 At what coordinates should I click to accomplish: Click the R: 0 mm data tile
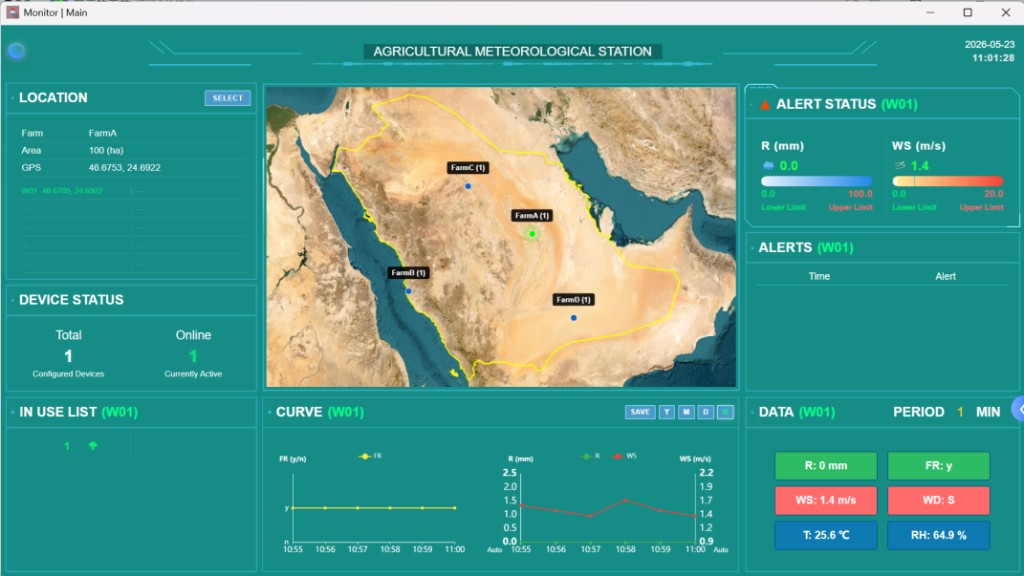click(825, 466)
